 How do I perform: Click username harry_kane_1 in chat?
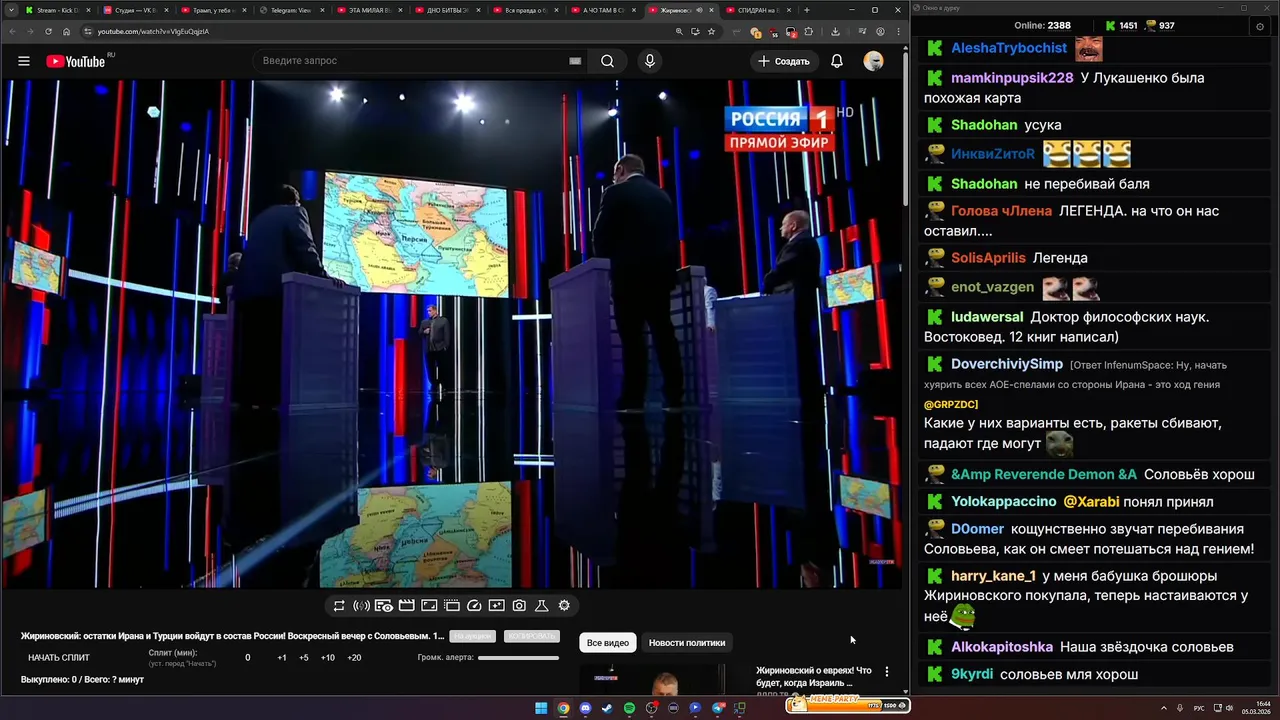(x=993, y=576)
